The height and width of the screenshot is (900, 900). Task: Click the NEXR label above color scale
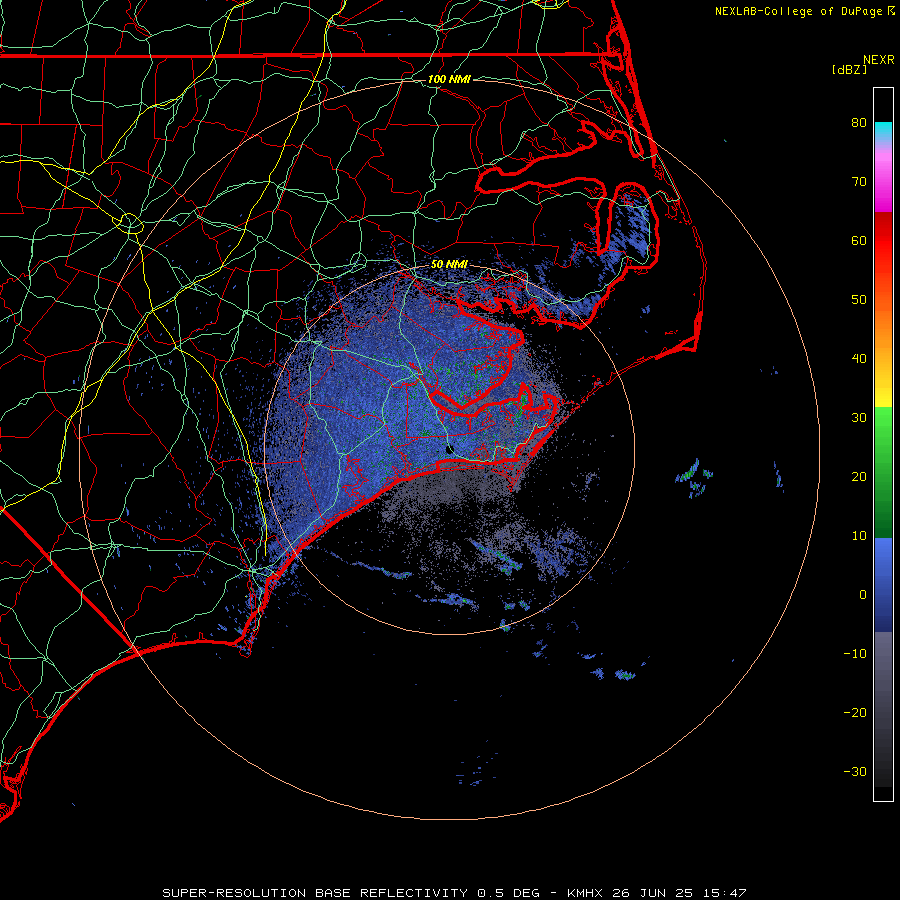click(879, 60)
